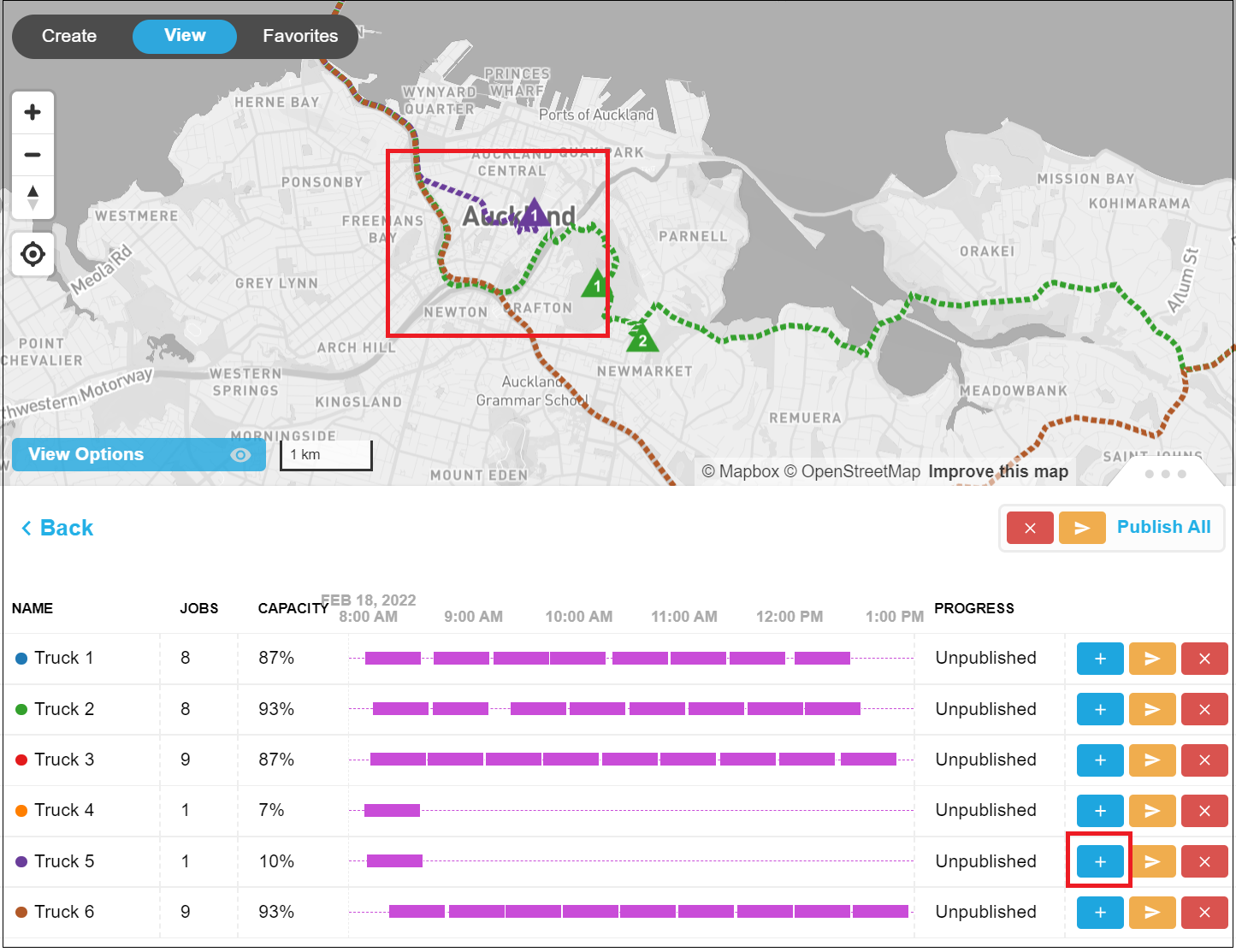This screenshot has width=1236, height=952.
Task: Delete the Truck 1 route
Action: click(x=1204, y=659)
